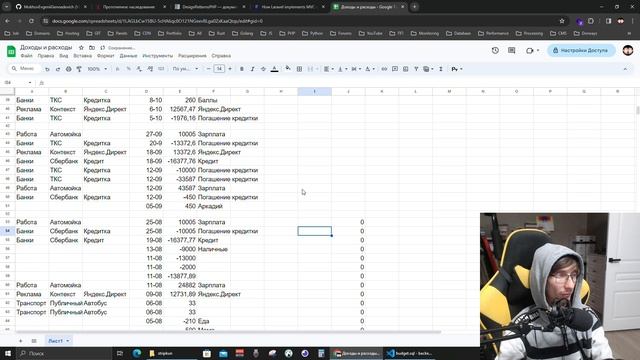Open the Windows Start menu
The height and width of the screenshot is (360, 640).
point(8,353)
